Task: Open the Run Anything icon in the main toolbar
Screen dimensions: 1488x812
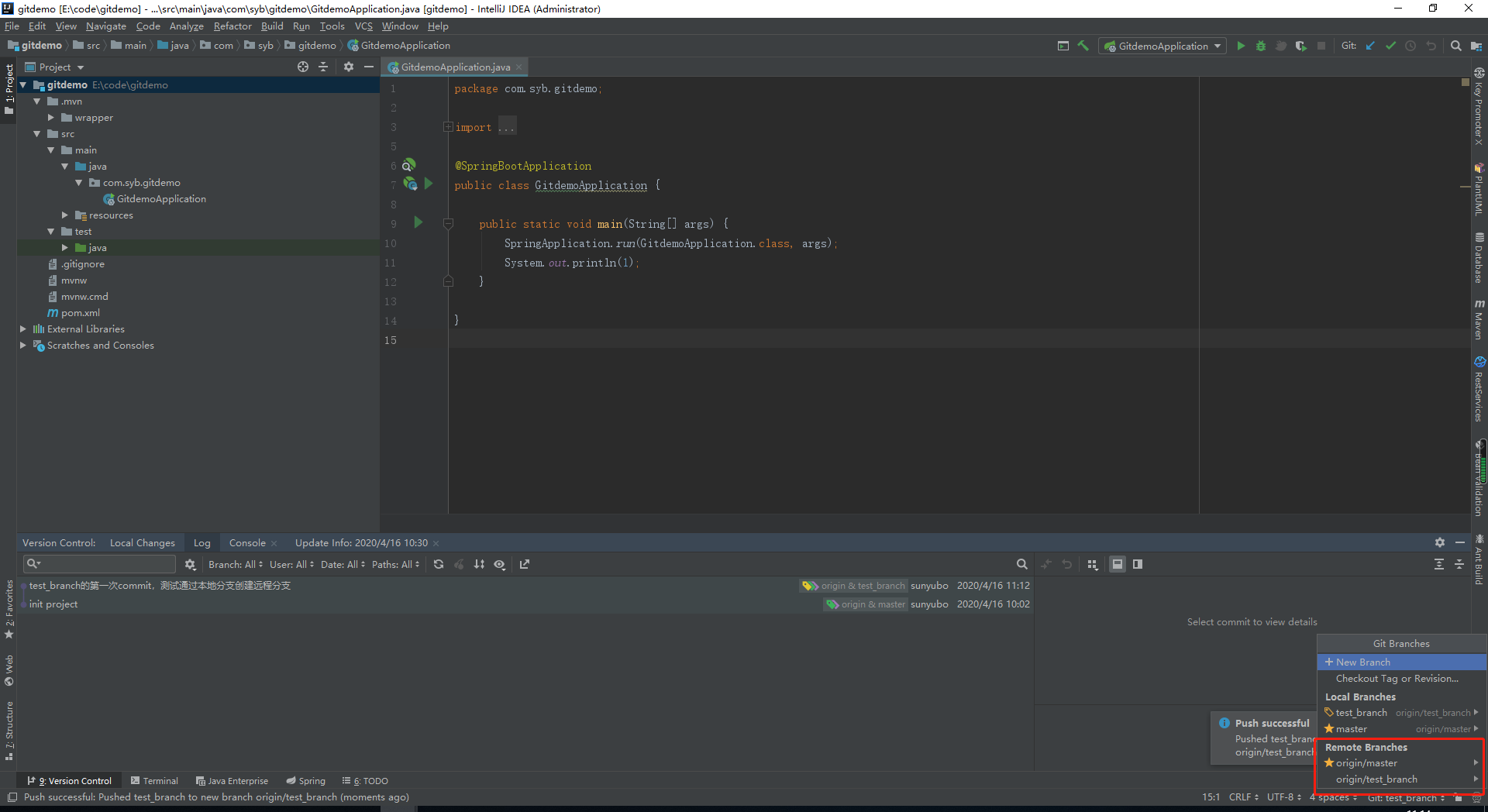Action: 1063,46
